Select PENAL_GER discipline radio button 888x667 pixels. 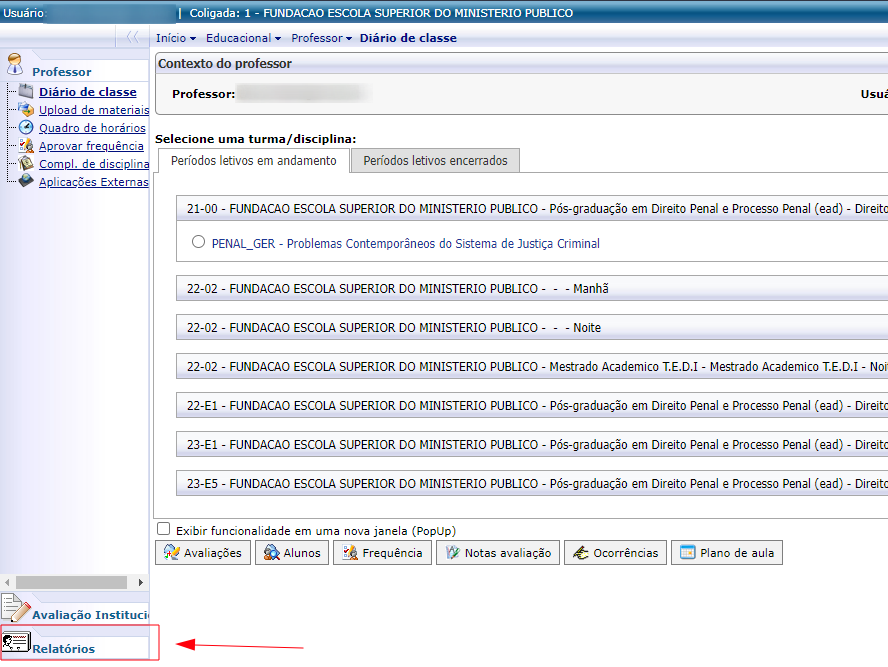coord(198,242)
